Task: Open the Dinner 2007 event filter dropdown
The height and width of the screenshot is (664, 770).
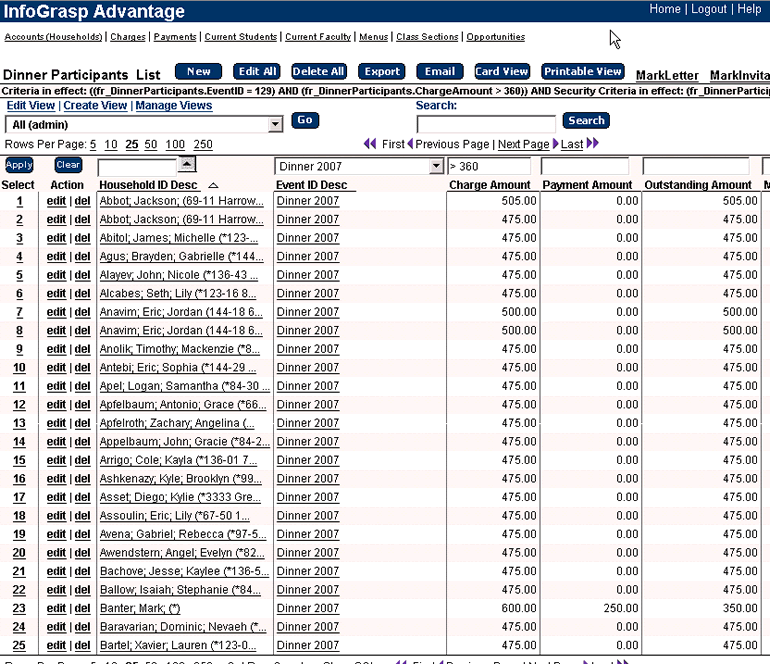Action: 436,166
